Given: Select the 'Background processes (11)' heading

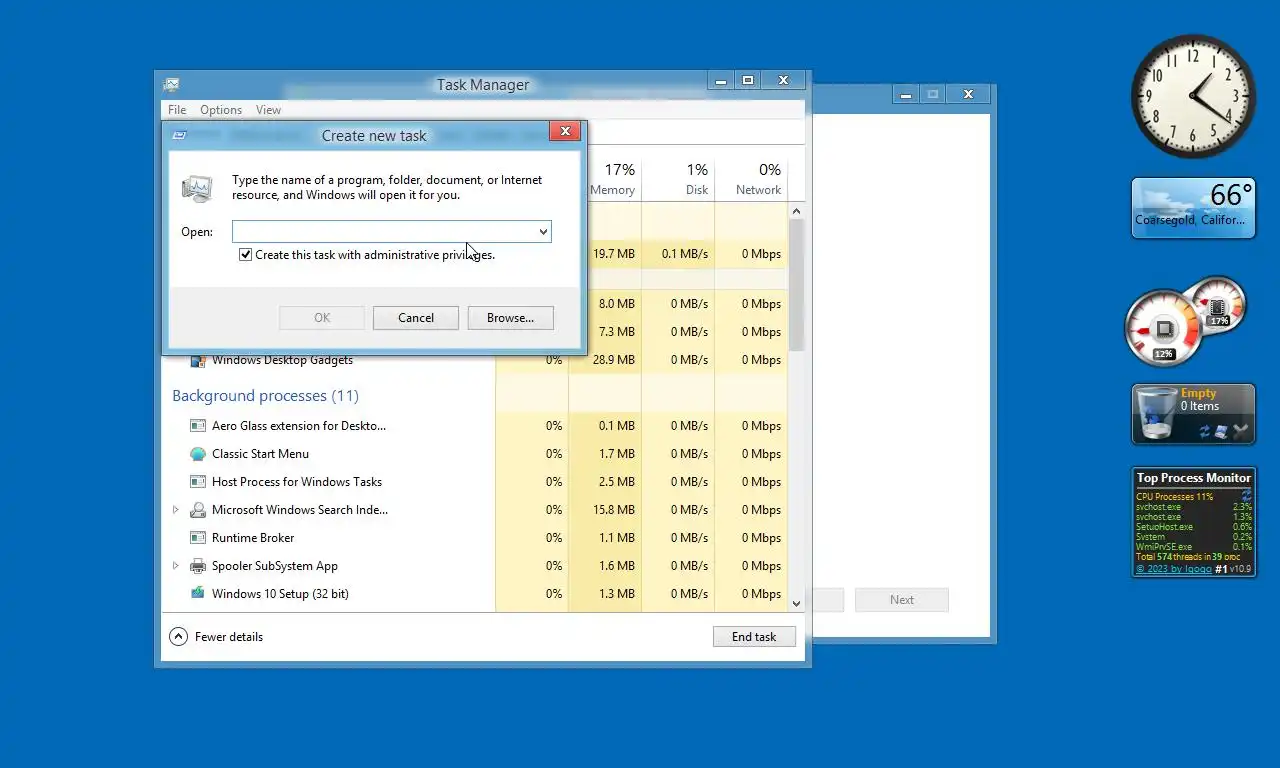Looking at the screenshot, I should tap(265, 396).
